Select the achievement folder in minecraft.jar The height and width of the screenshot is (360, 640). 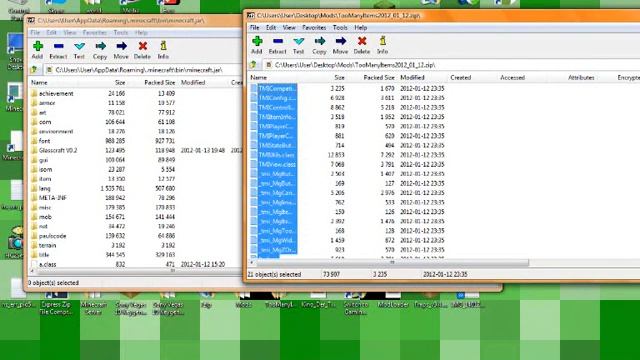(x=56, y=93)
